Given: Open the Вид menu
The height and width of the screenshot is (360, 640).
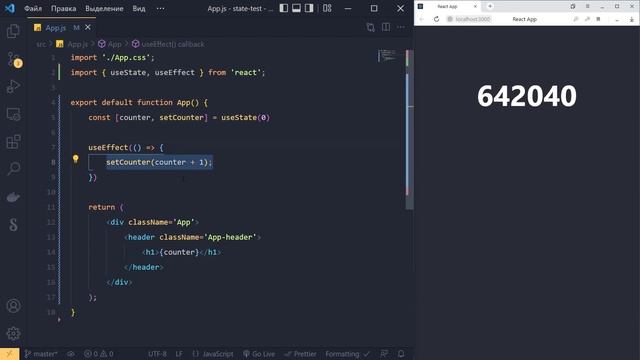Looking at the screenshot, I should tap(139, 8).
